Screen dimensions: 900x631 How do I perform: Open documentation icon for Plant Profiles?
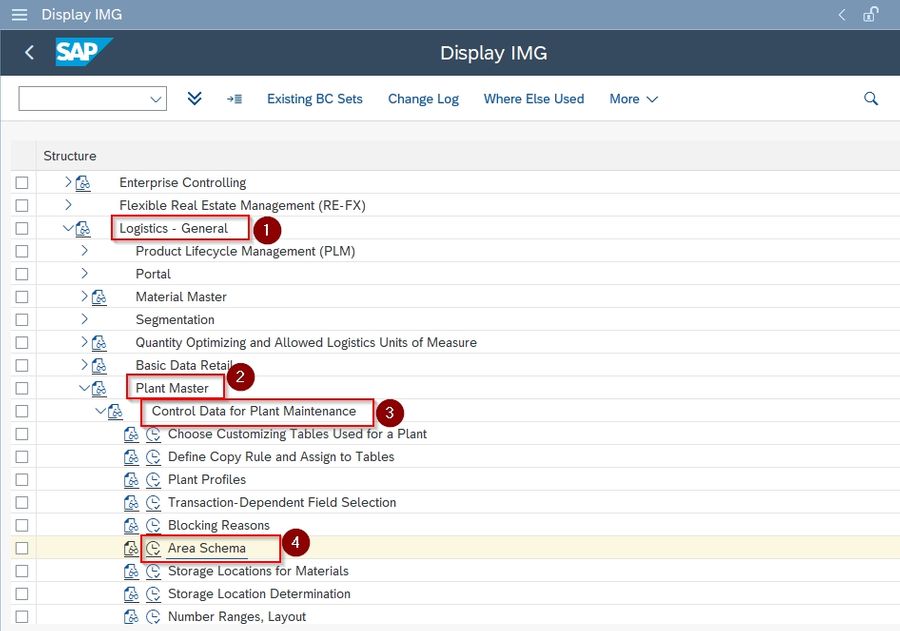(131, 480)
